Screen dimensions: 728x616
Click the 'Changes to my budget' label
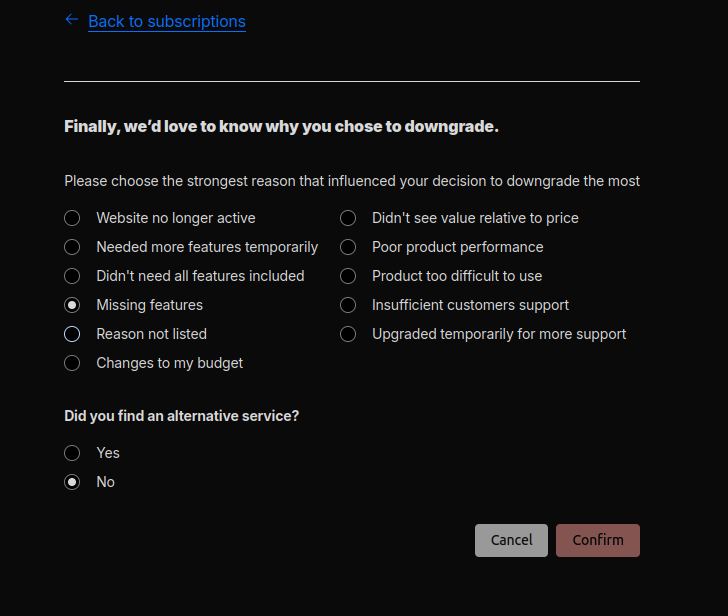coord(169,363)
